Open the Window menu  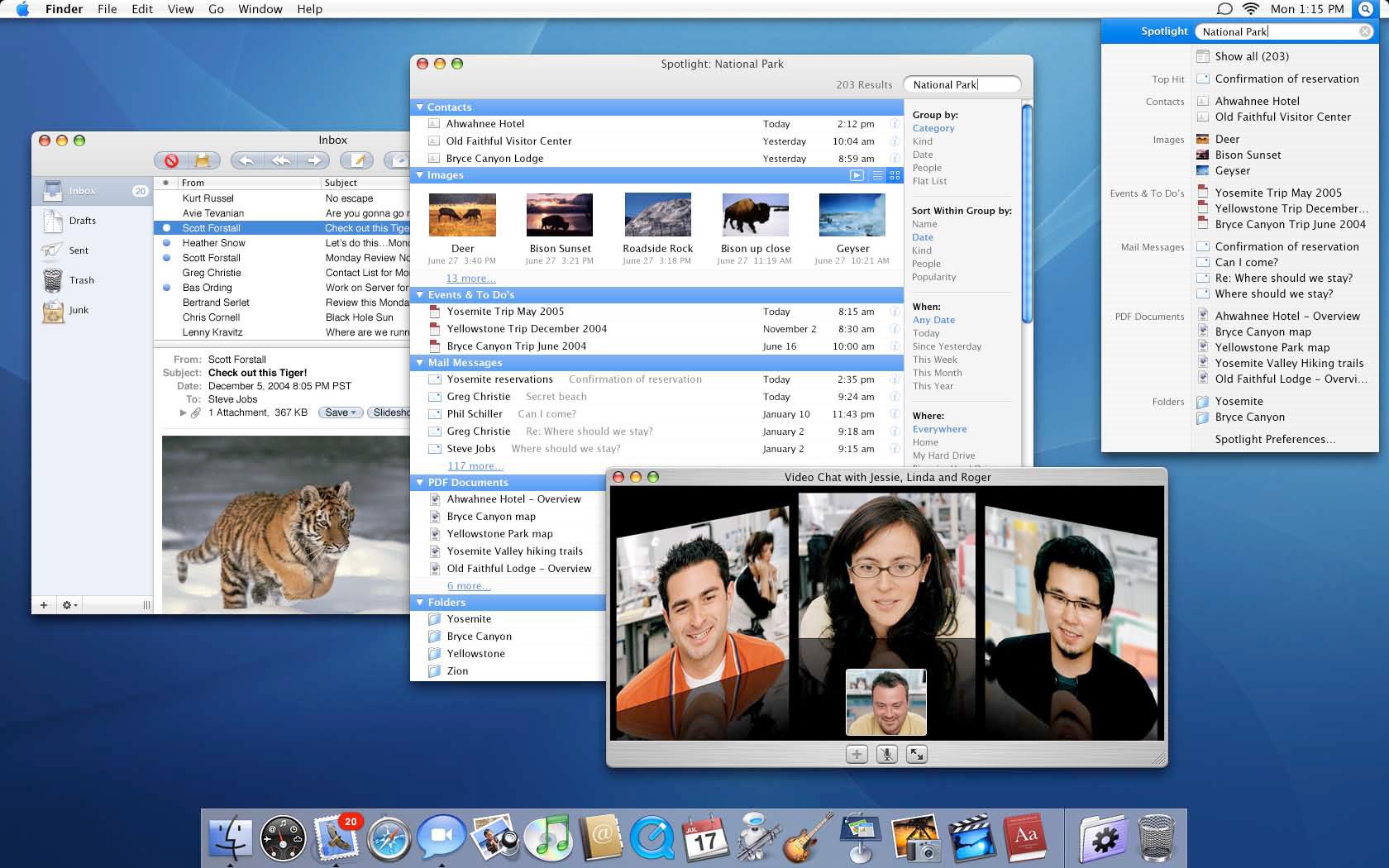point(260,9)
